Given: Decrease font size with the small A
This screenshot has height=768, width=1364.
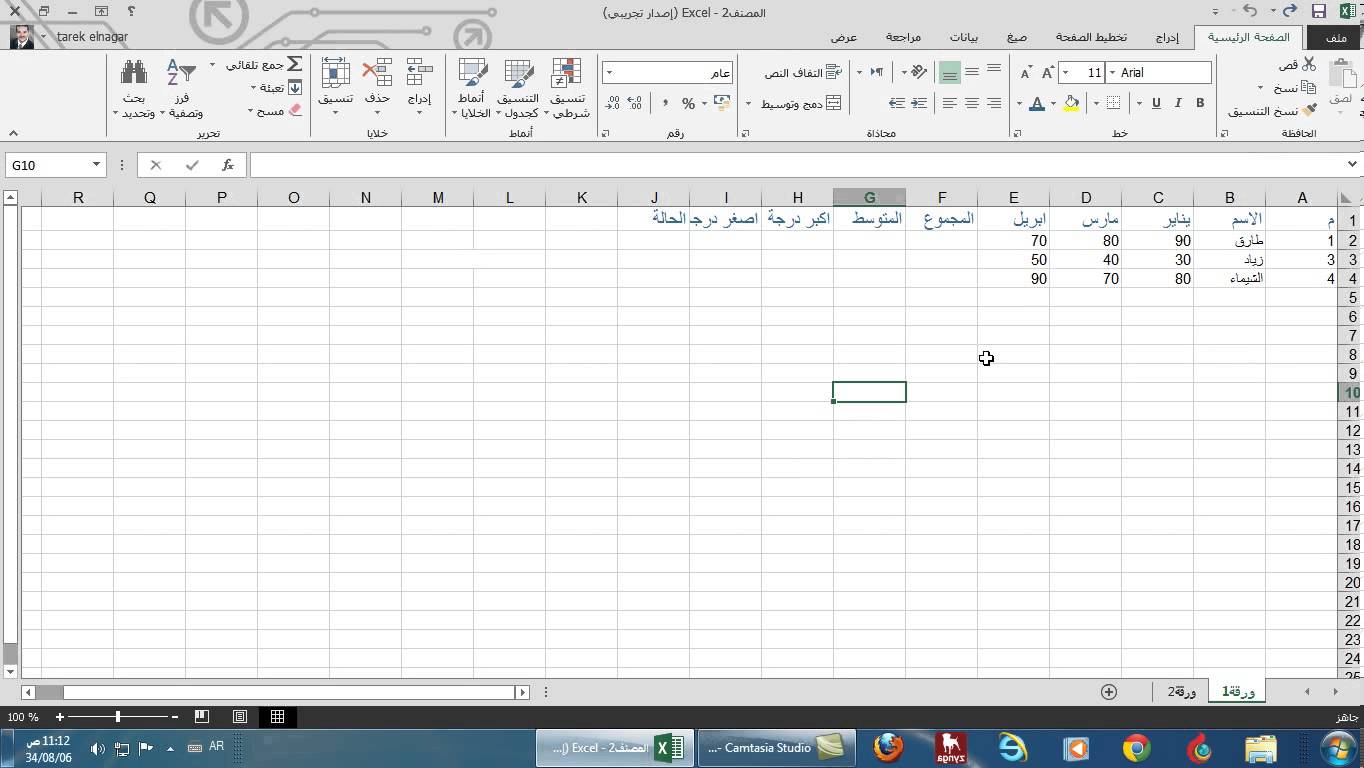Looking at the screenshot, I should 1025,73.
